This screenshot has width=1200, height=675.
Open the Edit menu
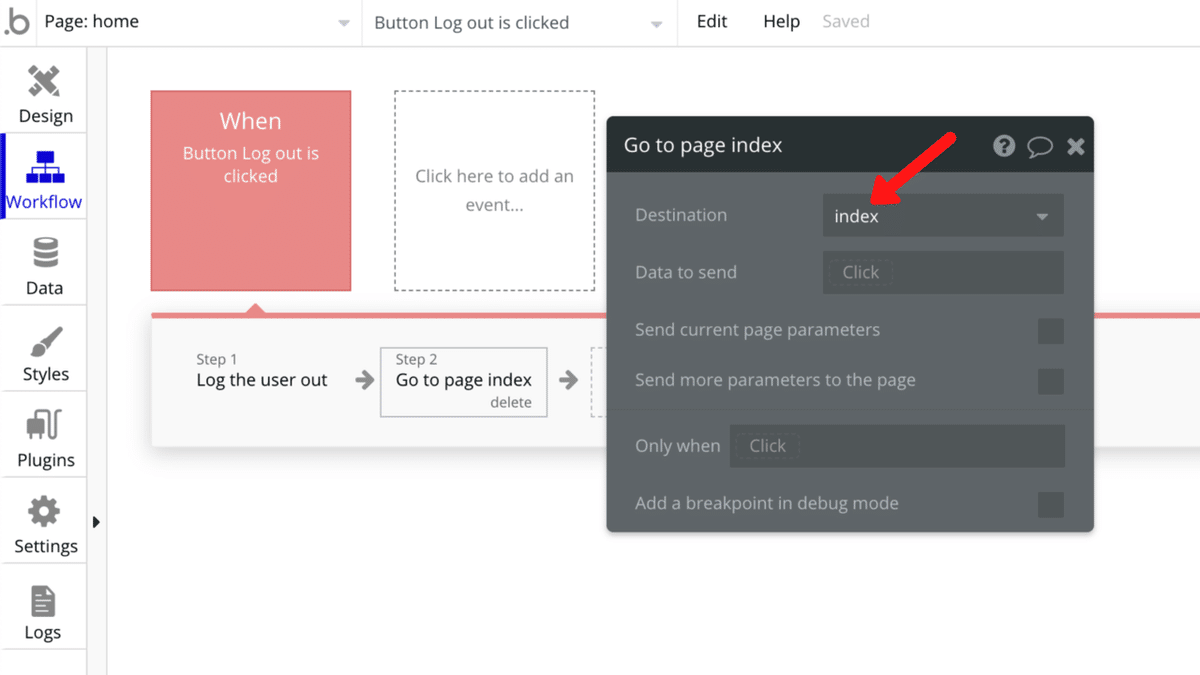(x=711, y=21)
